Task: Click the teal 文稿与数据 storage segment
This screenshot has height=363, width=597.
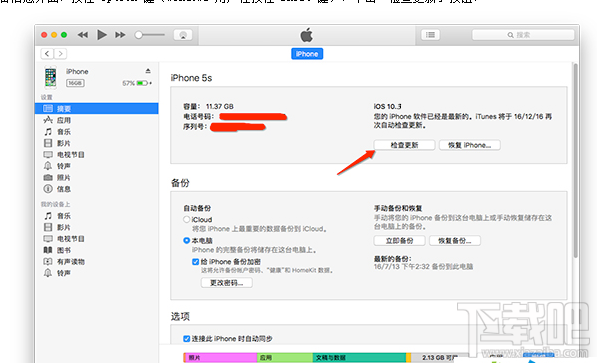Action: (x=359, y=358)
